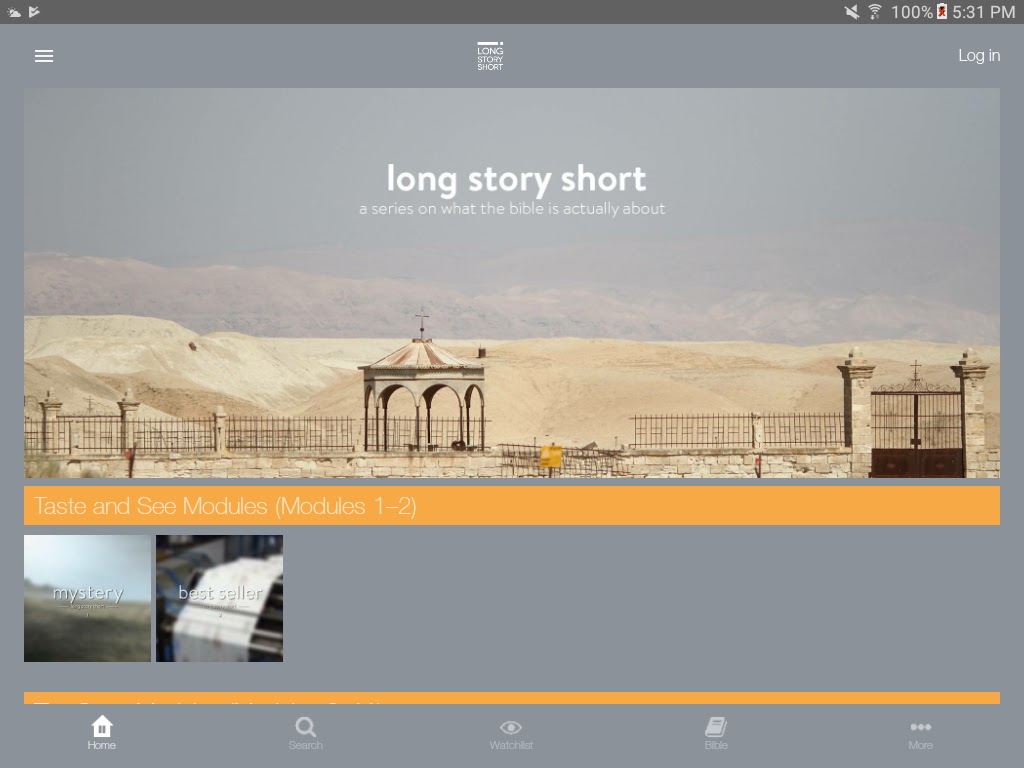The width and height of the screenshot is (1024, 768).
Task: Tap the More three-dots icon
Action: pyautogui.click(x=920, y=728)
